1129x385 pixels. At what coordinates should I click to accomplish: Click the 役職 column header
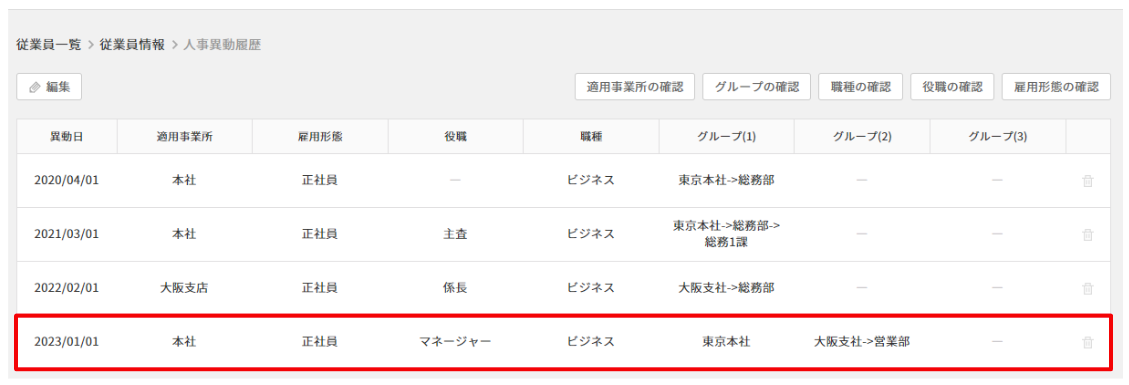455,137
